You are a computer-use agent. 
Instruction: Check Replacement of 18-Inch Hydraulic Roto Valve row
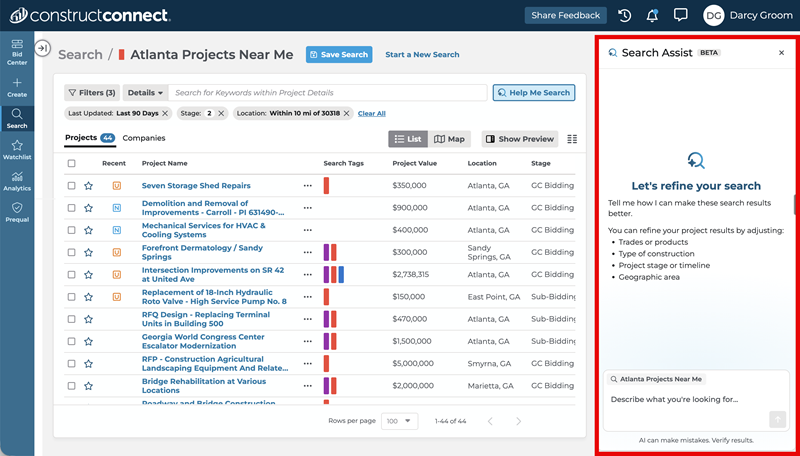(71, 297)
